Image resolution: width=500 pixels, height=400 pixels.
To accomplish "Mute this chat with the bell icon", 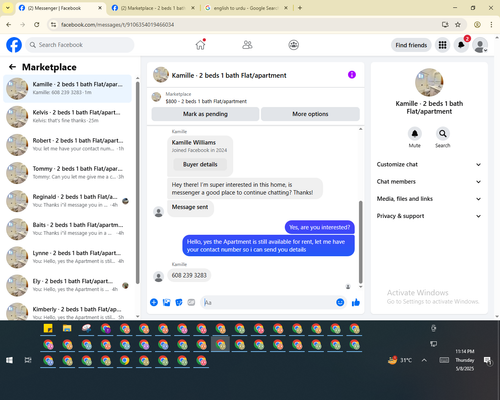I will coord(414,134).
